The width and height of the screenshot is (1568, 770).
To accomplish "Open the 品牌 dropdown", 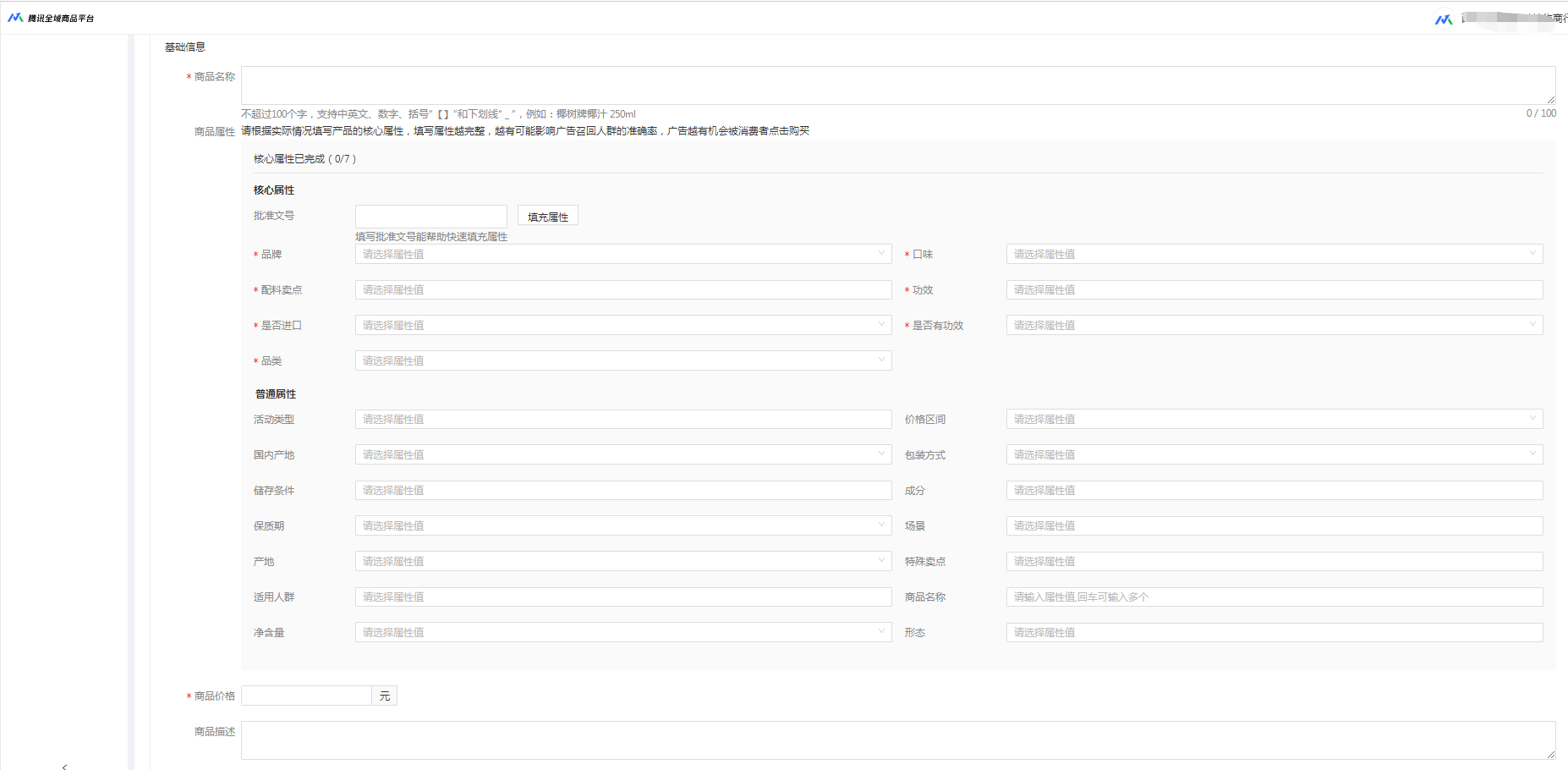I will click(622, 254).
